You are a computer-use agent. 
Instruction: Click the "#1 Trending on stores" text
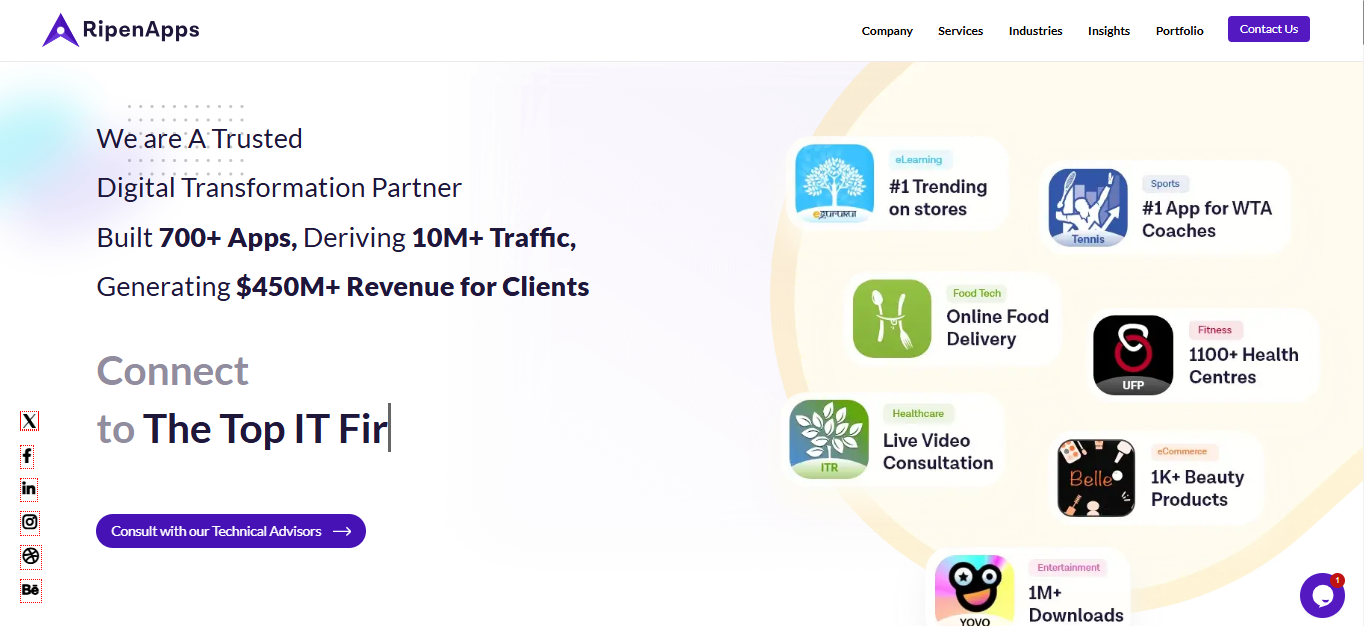938,198
